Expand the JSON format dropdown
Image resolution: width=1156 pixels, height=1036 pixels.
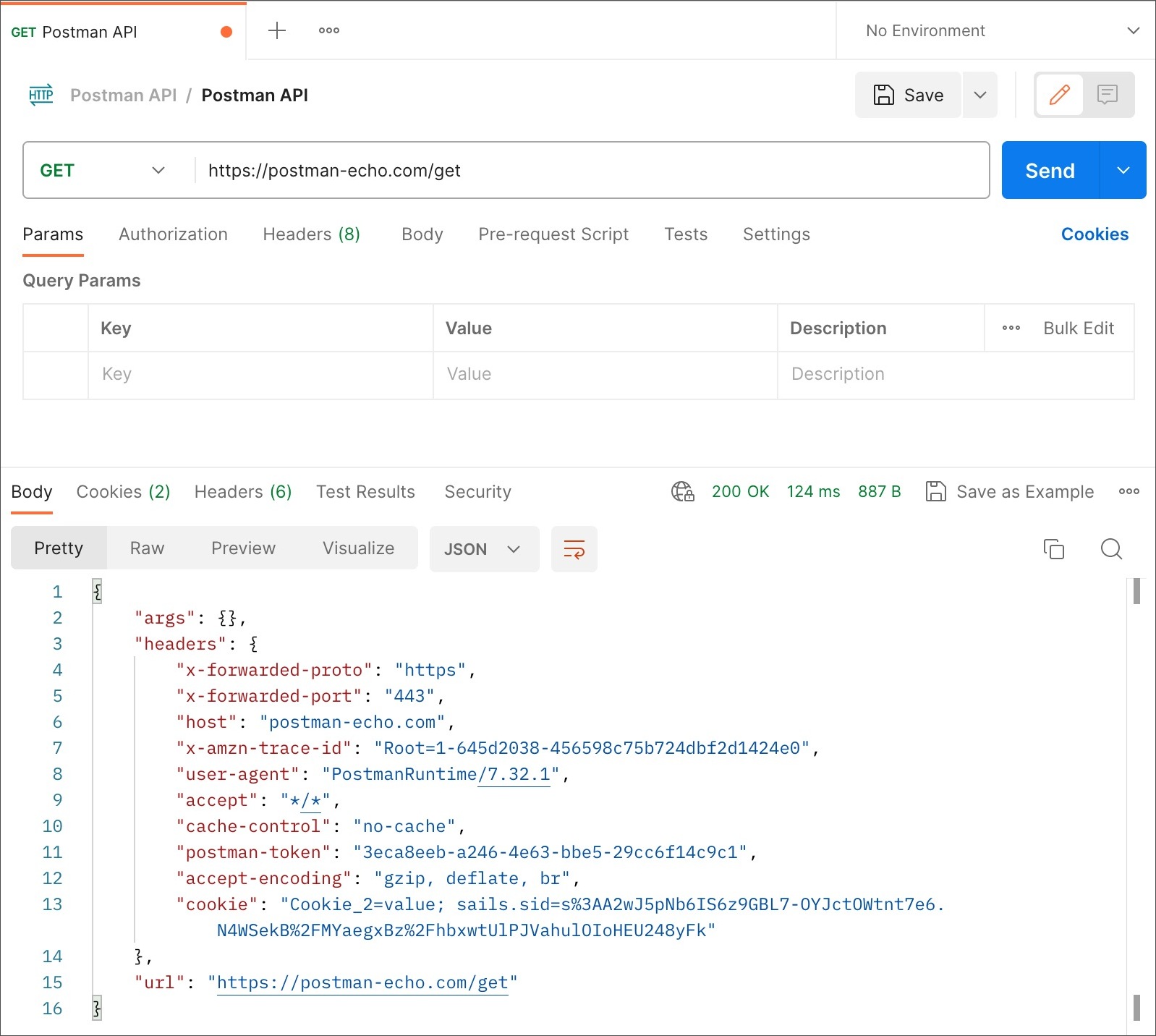point(483,549)
